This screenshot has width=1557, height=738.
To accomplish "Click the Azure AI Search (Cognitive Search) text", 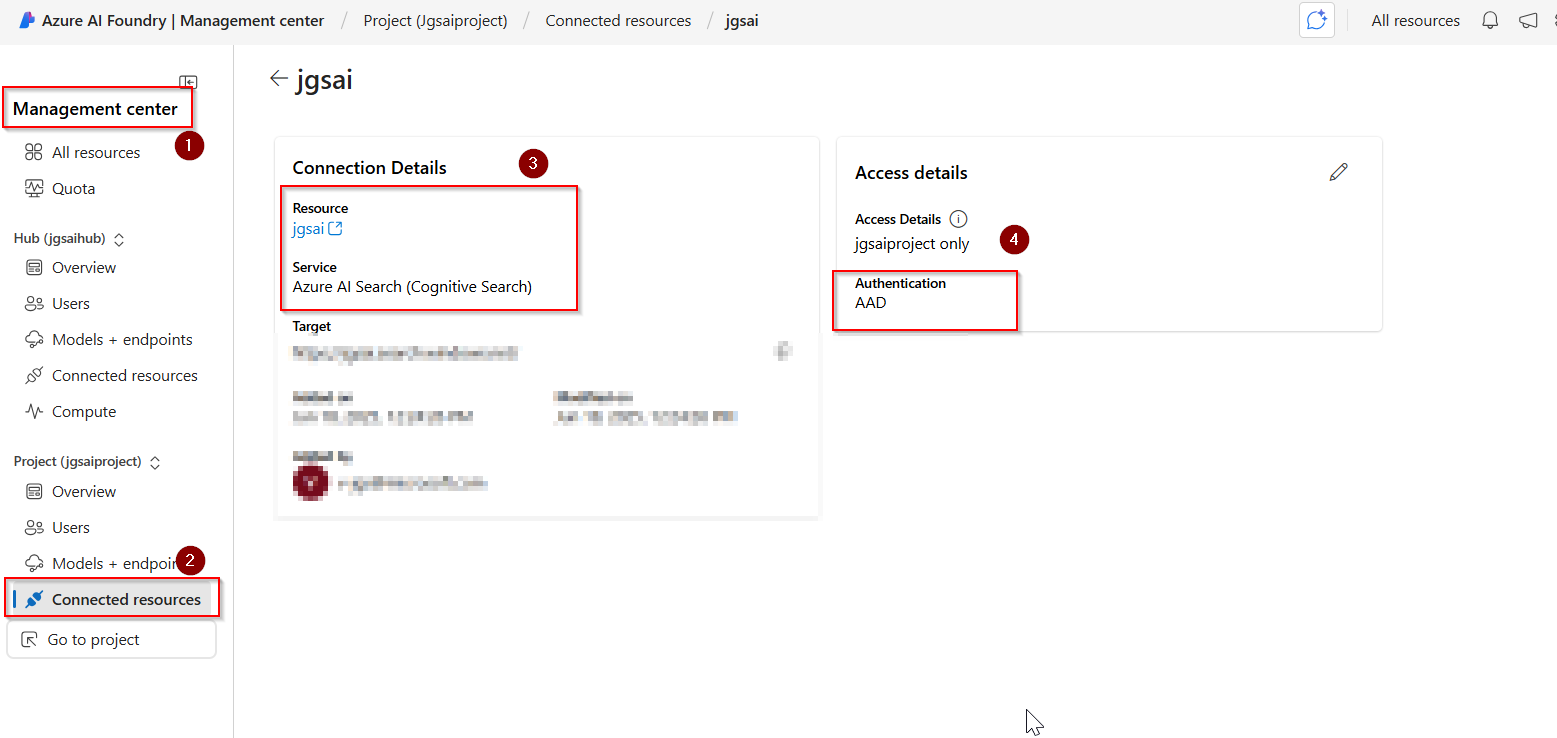I will (412, 287).
